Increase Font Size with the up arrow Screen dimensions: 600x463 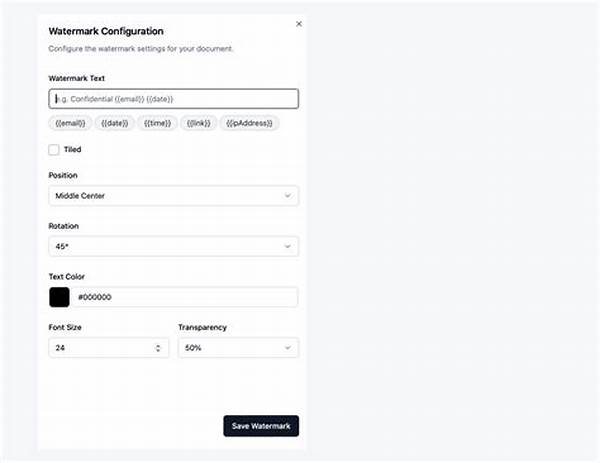159,345
